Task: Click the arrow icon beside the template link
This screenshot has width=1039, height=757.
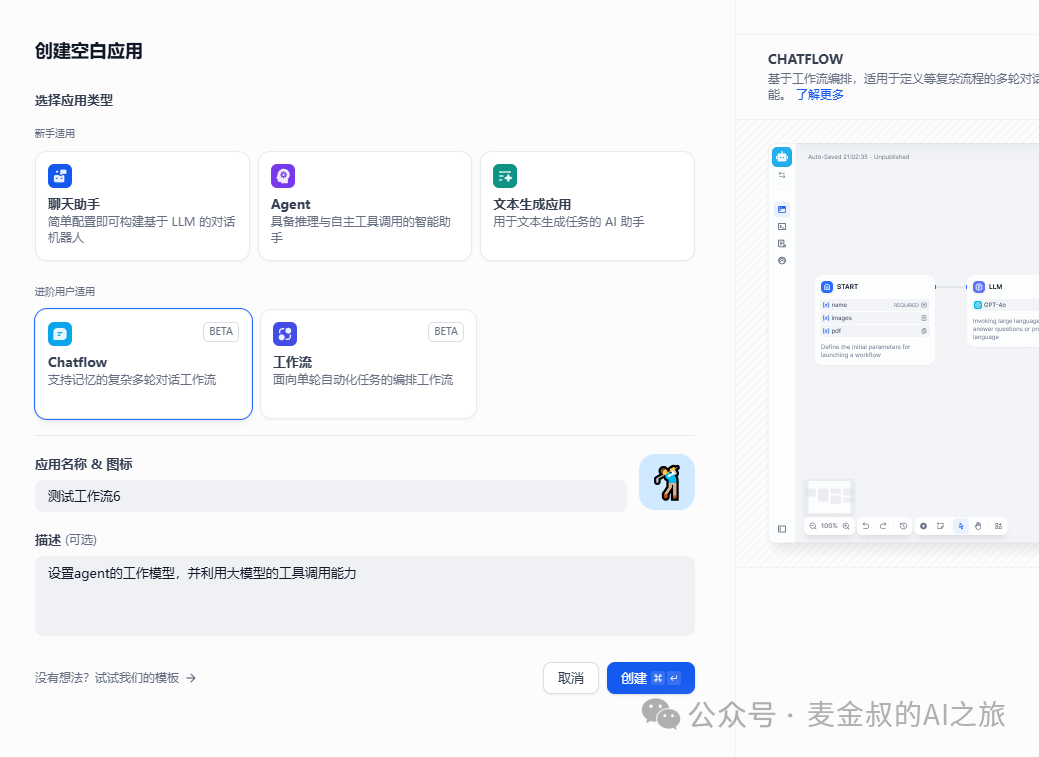Action: coord(191,678)
